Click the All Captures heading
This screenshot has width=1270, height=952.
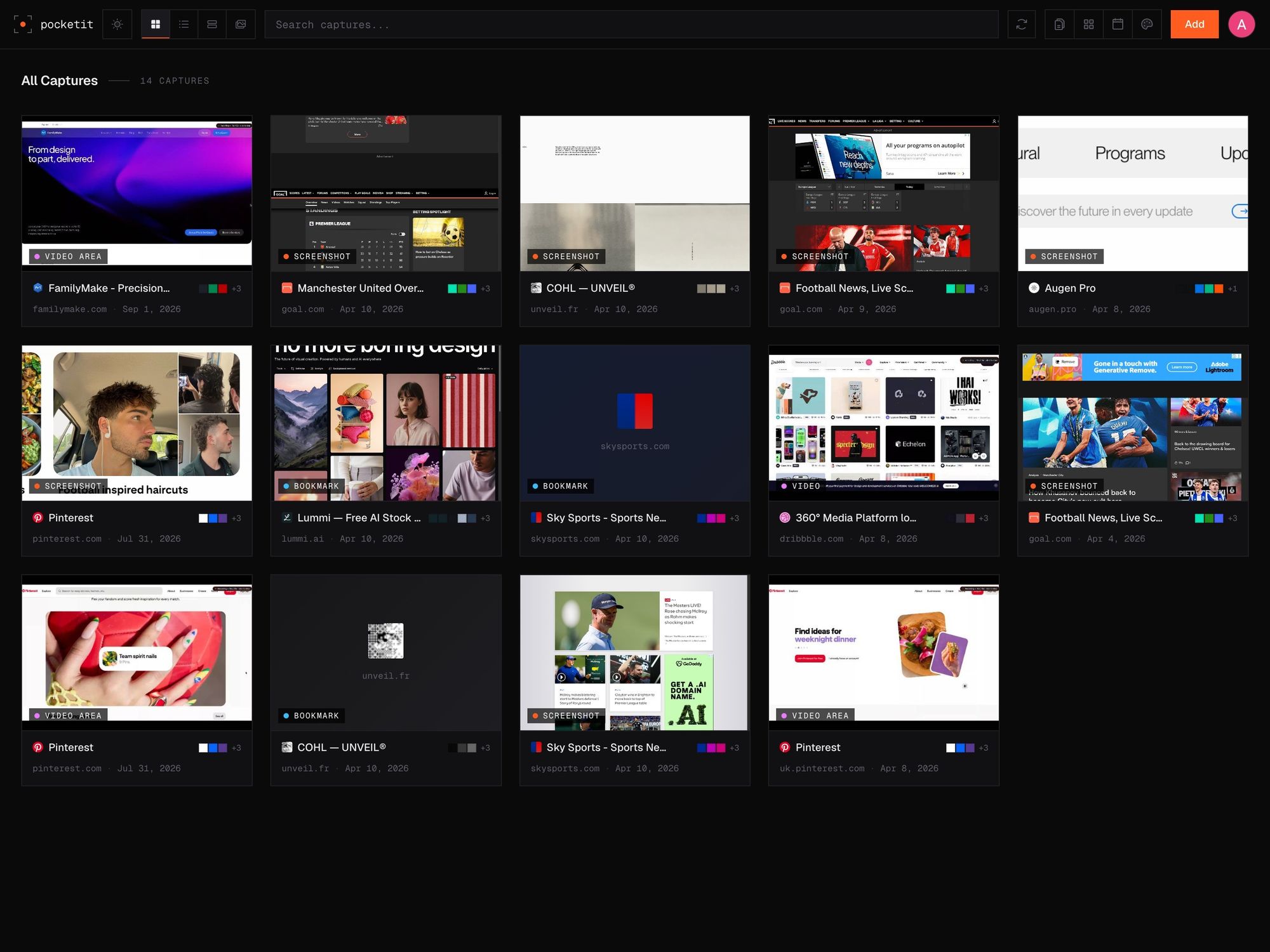[60, 81]
